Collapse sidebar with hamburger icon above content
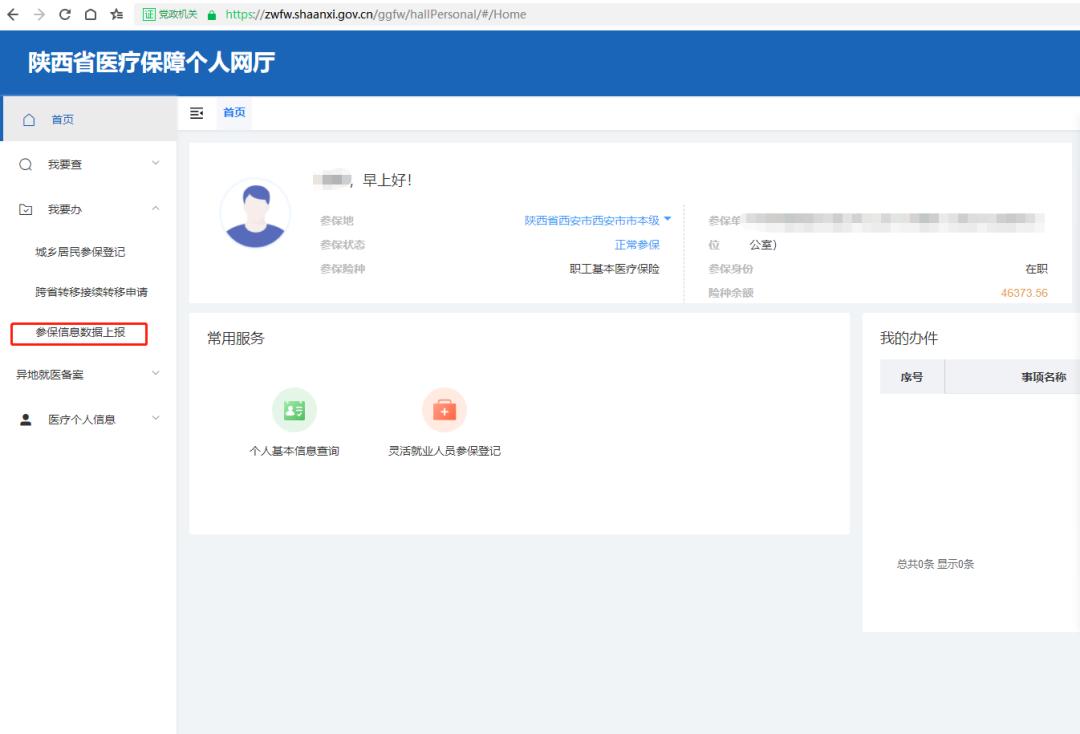 (198, 113)
